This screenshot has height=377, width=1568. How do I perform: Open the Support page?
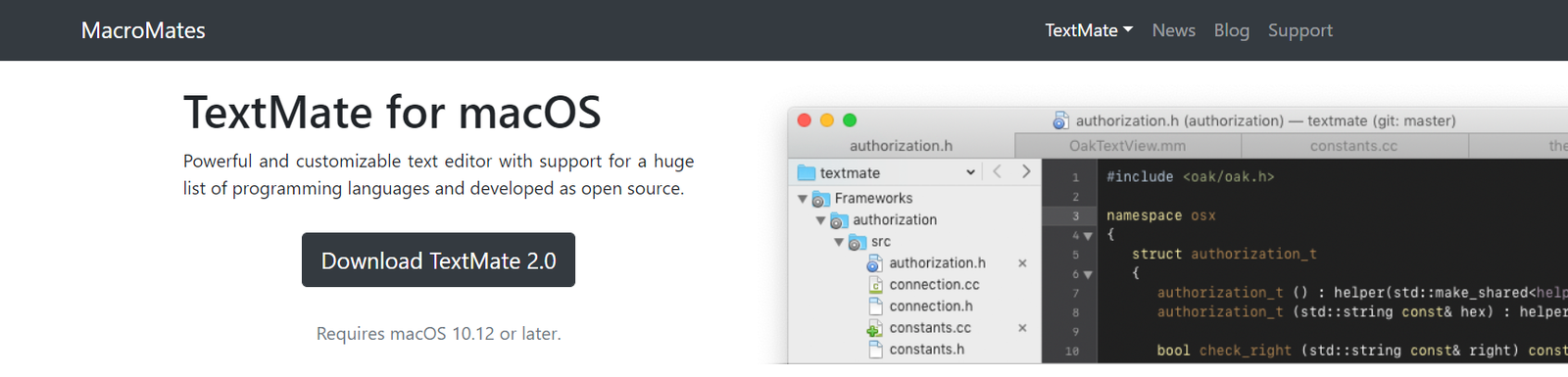pyautogui.click(x=1299, y=30)
